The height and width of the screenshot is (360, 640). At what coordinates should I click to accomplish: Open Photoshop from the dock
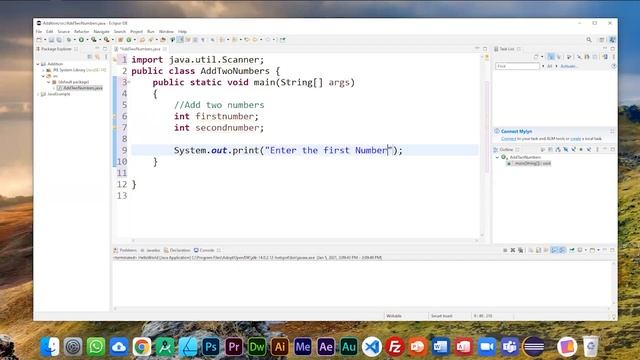(x=211, y=347)
